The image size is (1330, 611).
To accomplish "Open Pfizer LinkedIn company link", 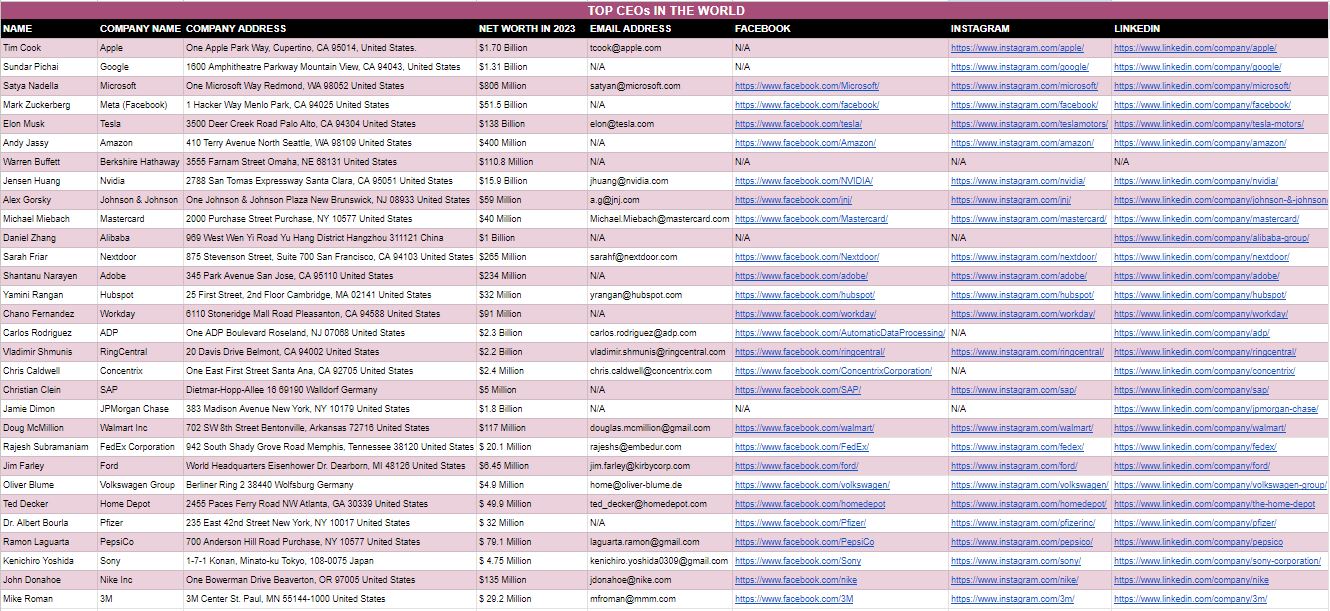I will click(1195, 523).
